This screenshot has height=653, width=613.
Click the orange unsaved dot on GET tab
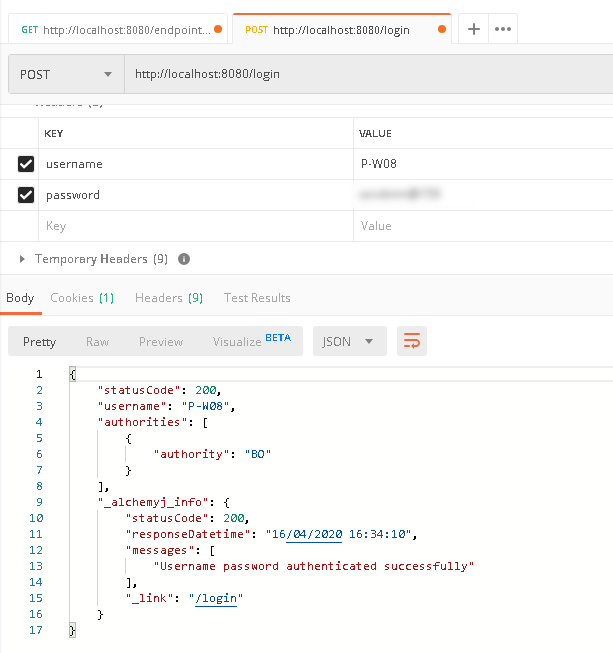click(218, 29)
